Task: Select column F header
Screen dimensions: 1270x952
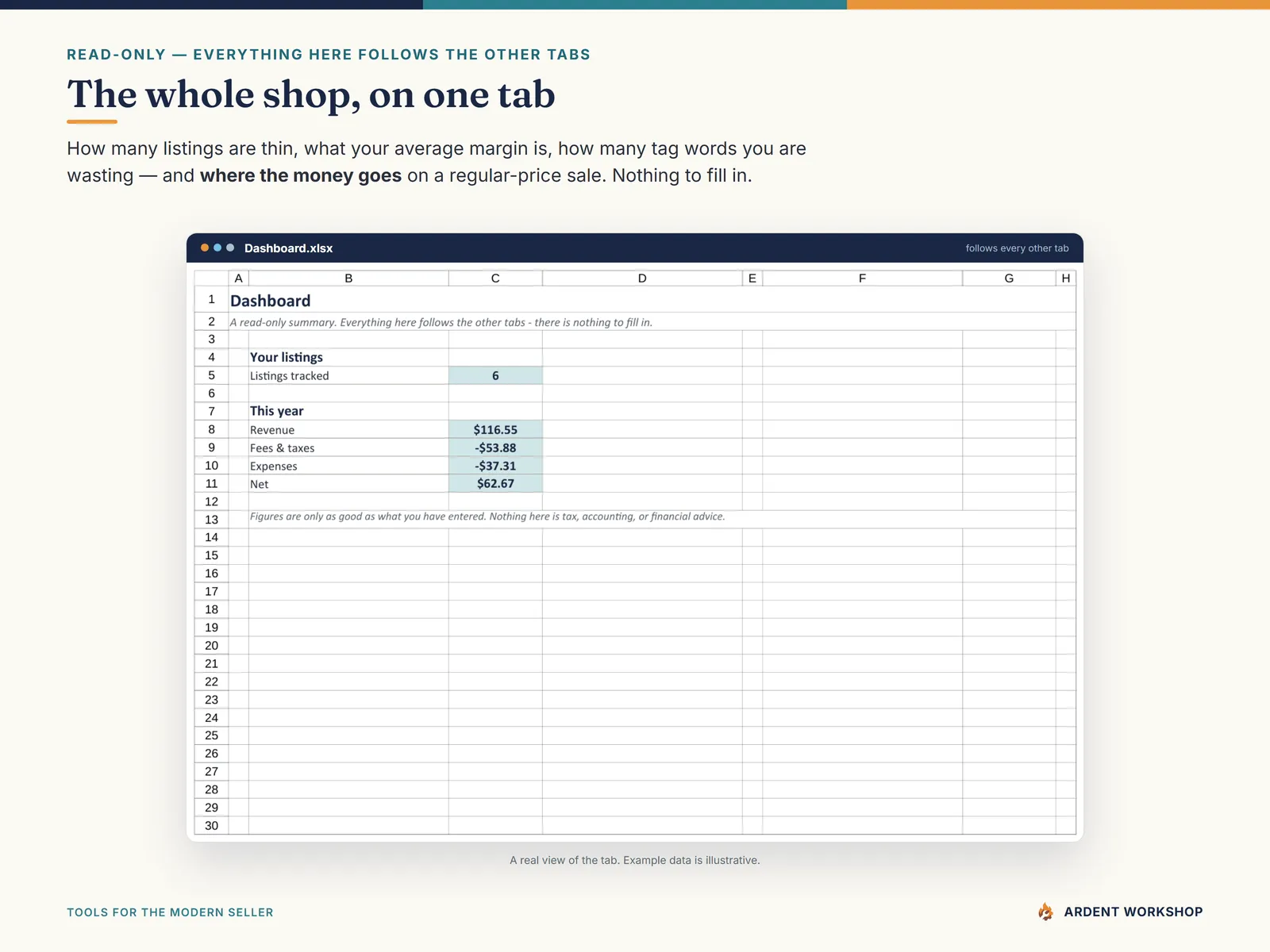Action: point(862,278)
